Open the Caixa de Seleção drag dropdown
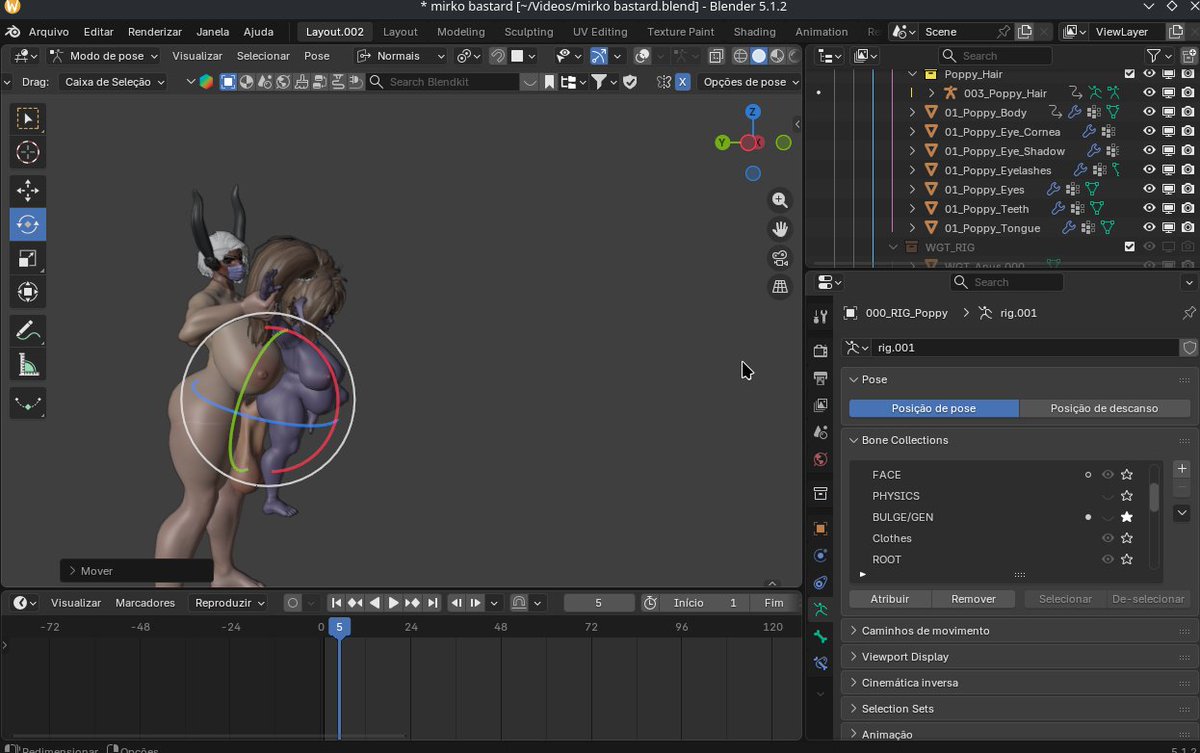This screenshot has width=1200, height=753. coord(112,82)
